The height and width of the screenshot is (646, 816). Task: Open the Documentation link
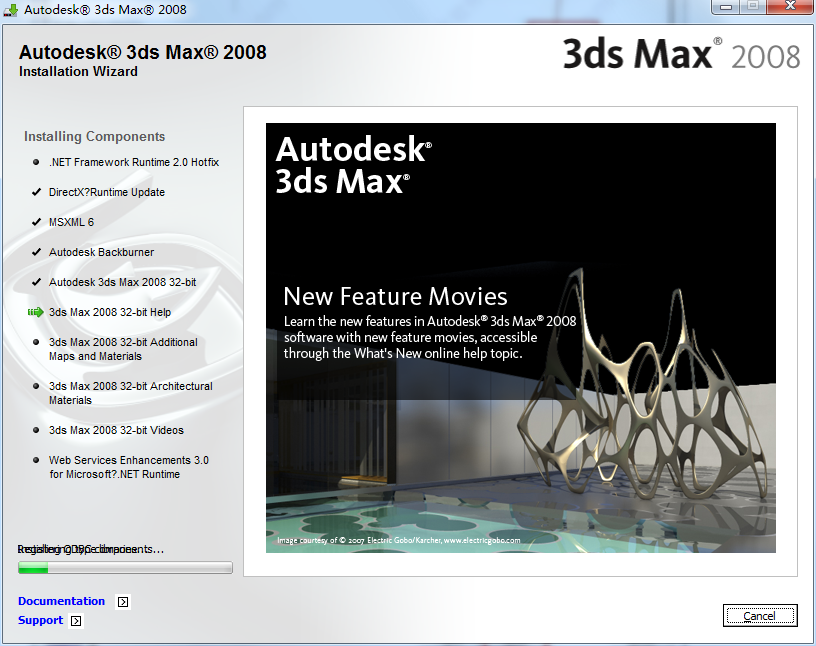pos(61,601)
